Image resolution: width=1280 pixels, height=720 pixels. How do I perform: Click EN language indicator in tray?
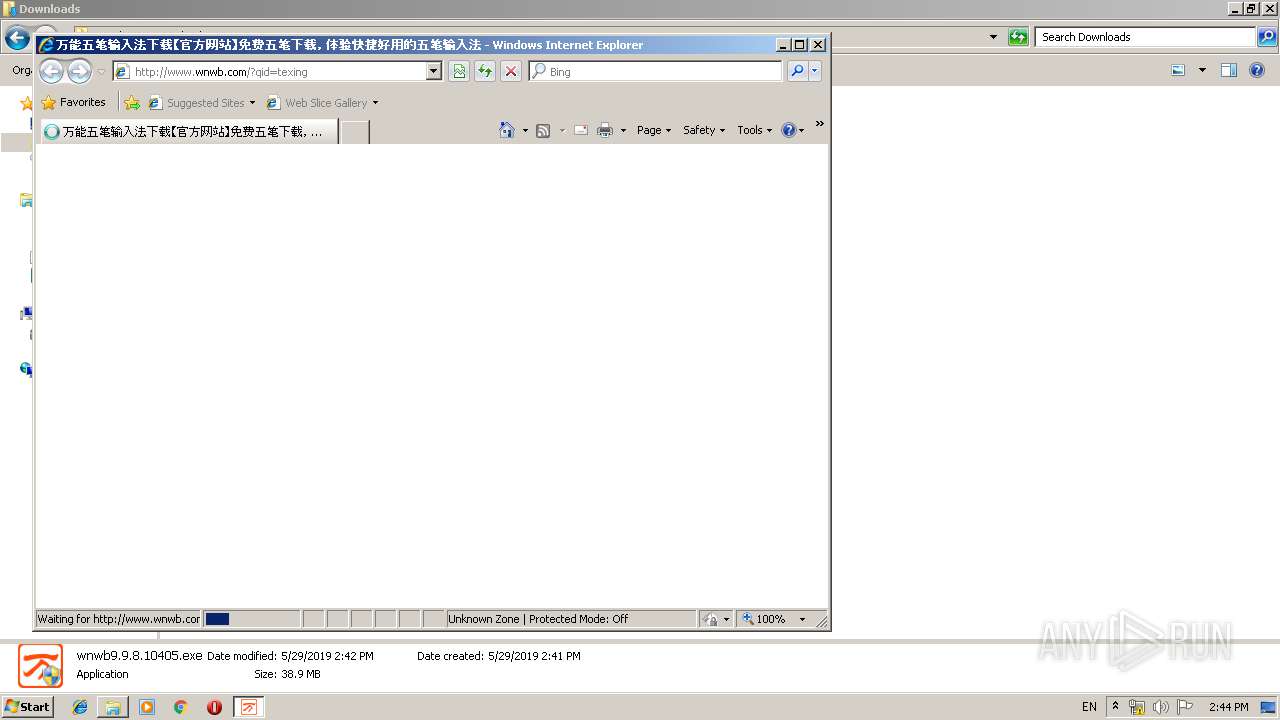point(1089,707)
